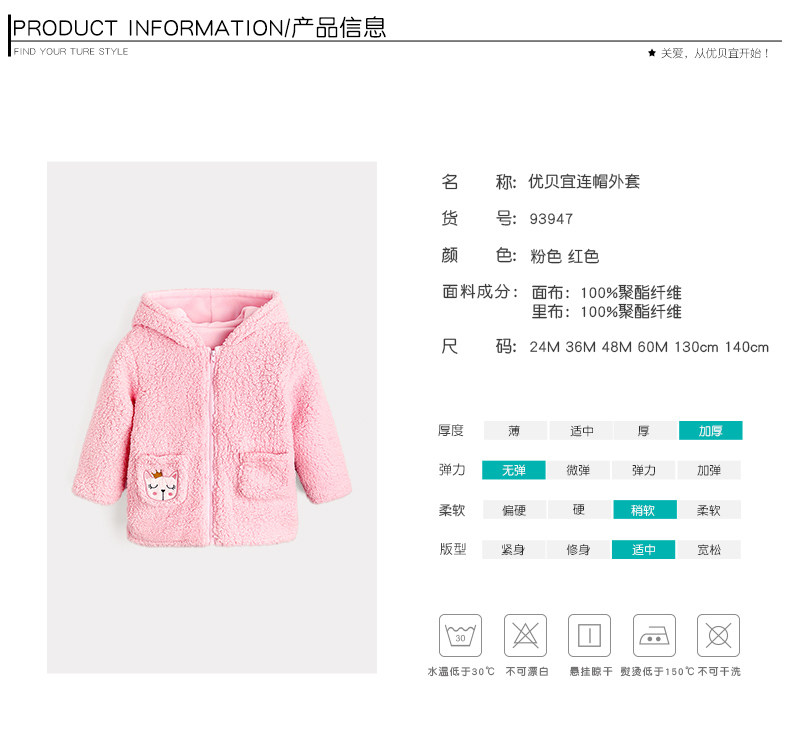Choose 适中 under the 版型 row
The image size is (790, 731).
pyautogui.click(x=643, y=550)
